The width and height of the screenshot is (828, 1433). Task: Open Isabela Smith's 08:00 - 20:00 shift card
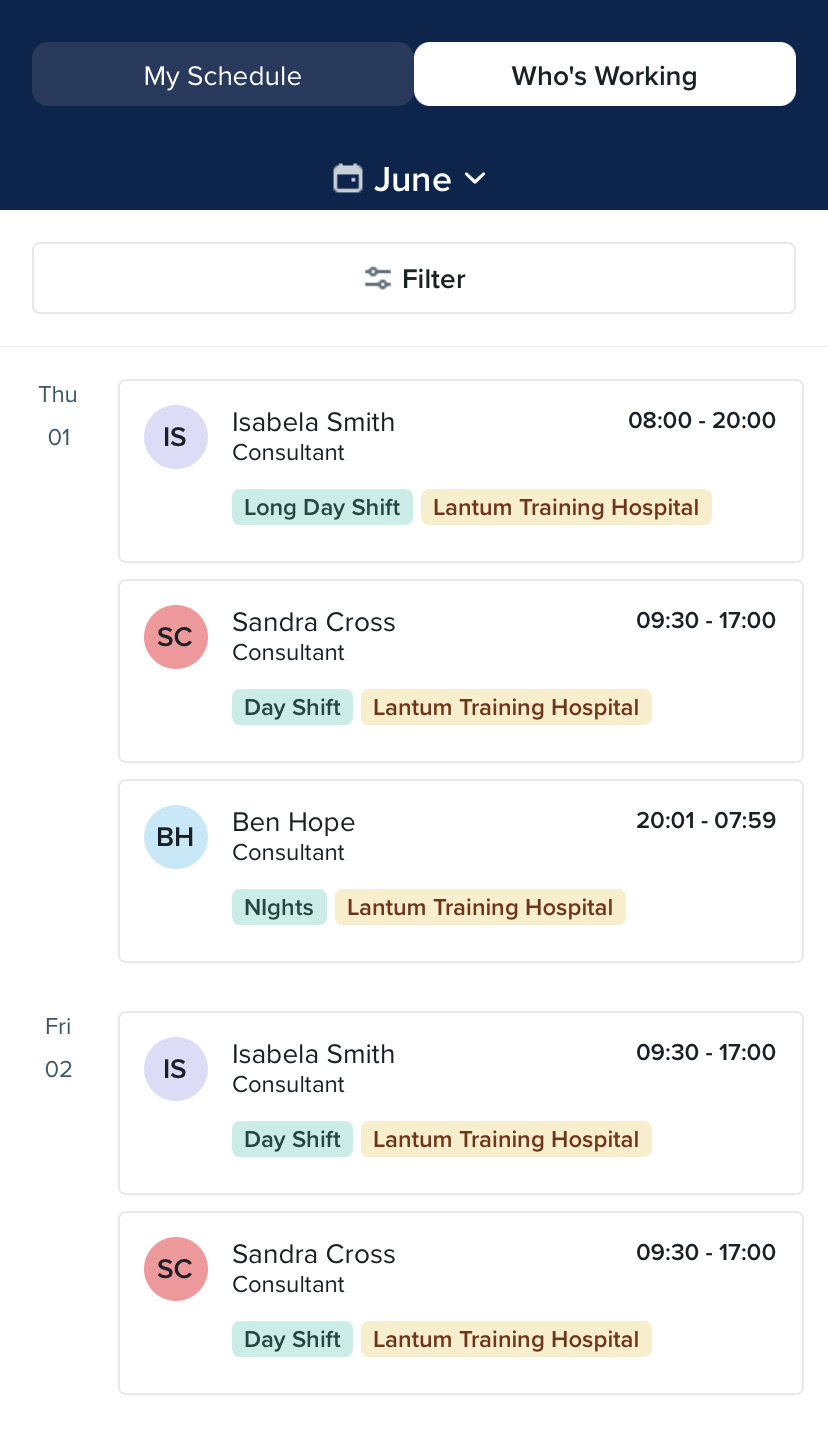point(461,471)
